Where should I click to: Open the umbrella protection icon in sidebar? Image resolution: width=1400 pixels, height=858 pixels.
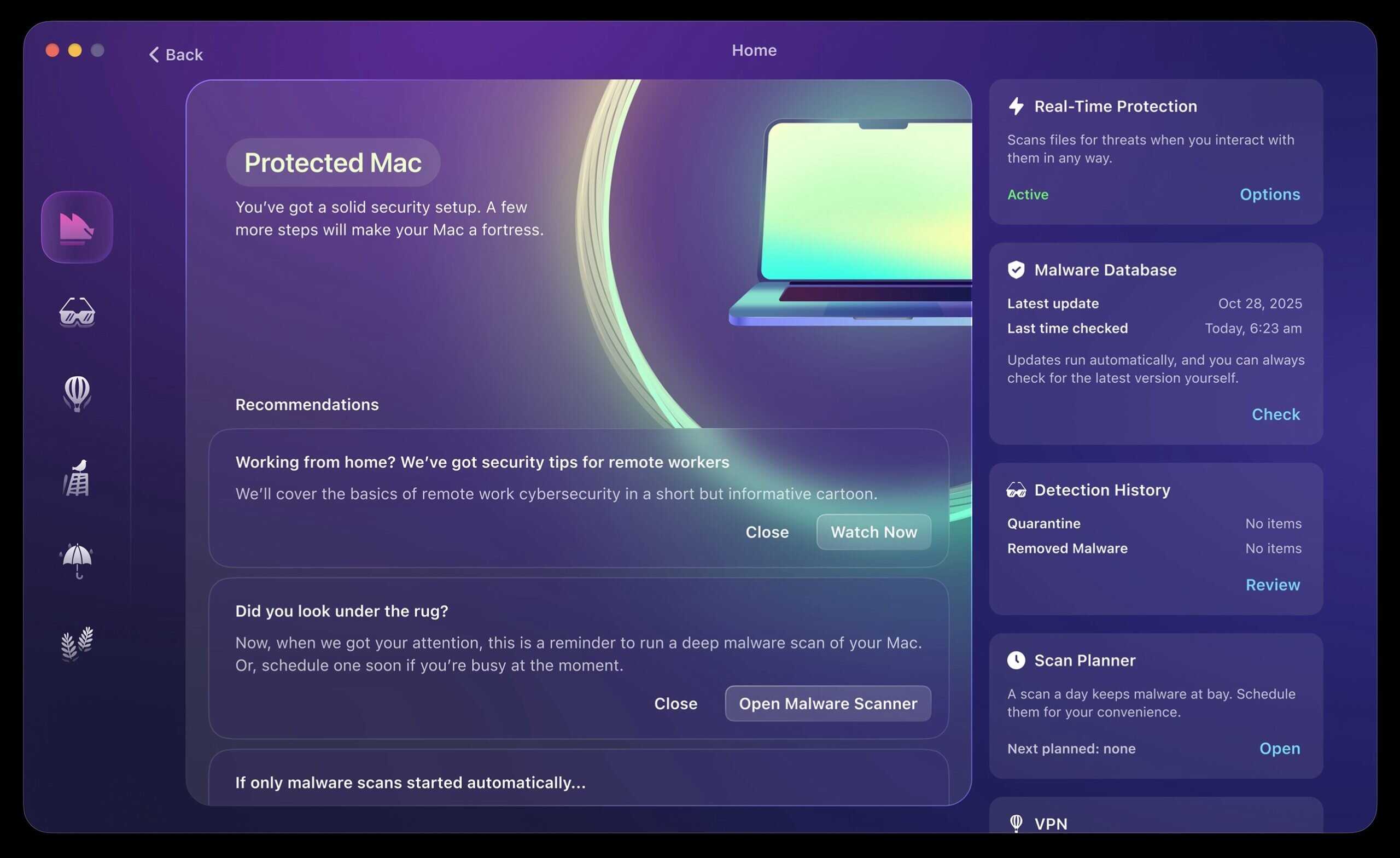click(x=77, y=563)
